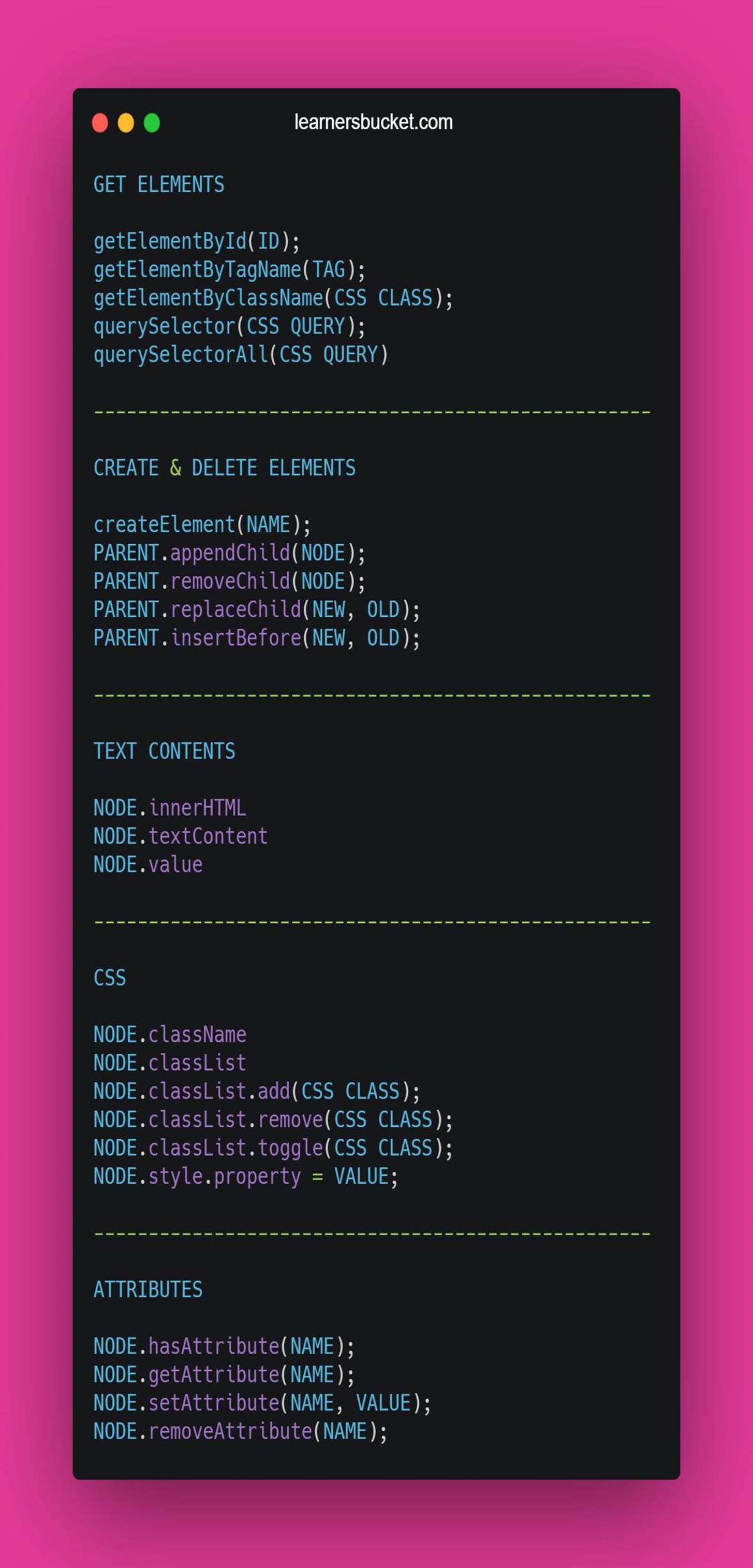Click the CREATE & DELETE ELEMENTS heading
The width and height of the screenshot is (753, 1568).
pyautogui.click(x=225, y=468)
